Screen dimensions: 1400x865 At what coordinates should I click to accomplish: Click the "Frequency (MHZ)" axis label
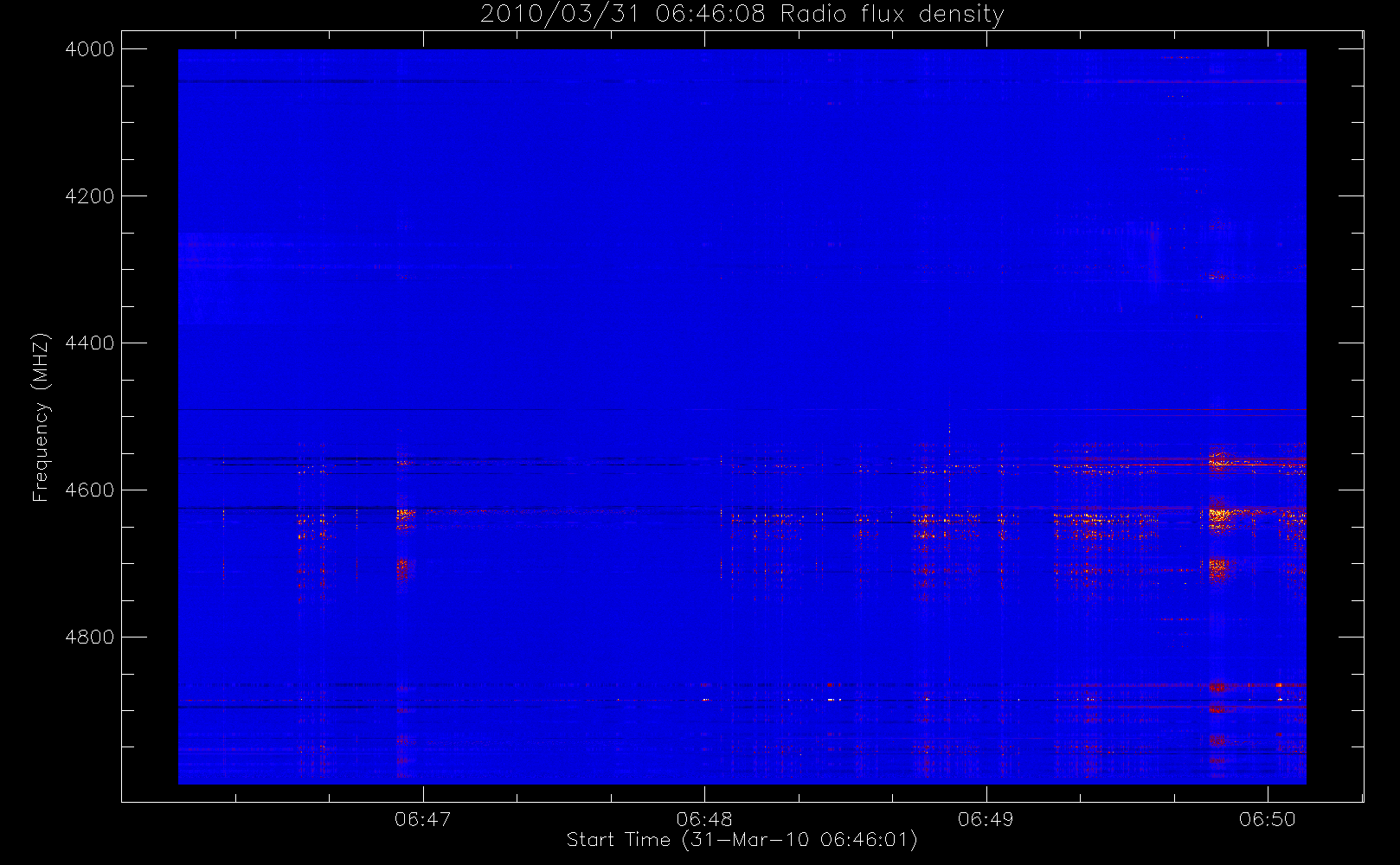click(x=40, y=417)
